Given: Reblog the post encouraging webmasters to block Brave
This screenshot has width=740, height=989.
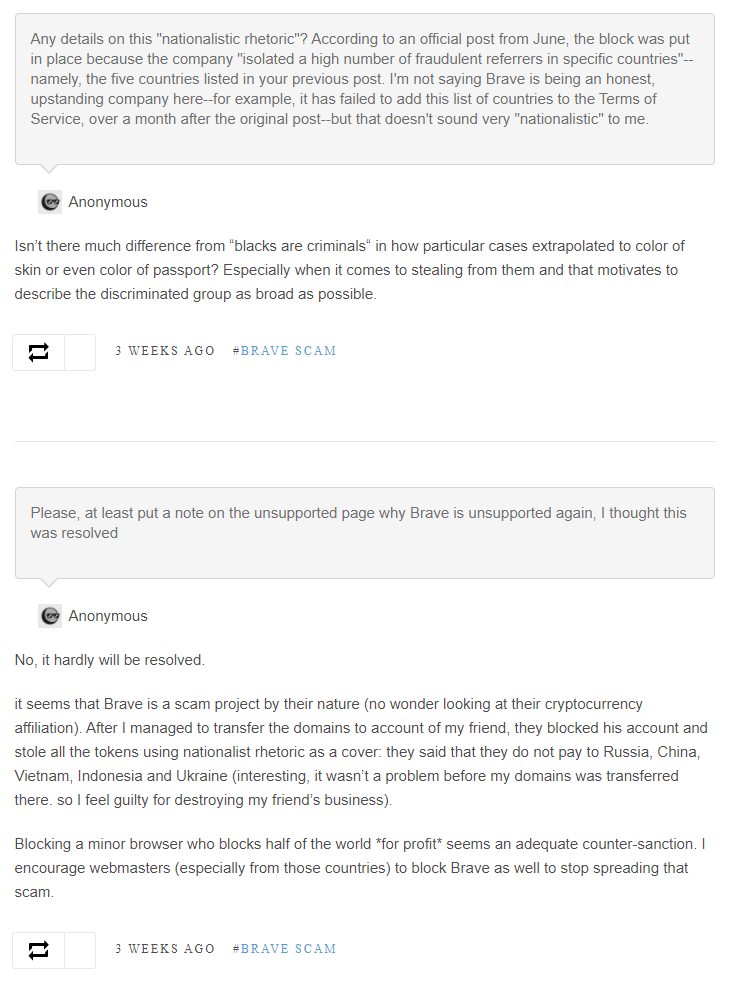Looking at the screenshot, I should click(x=38, y=950).
